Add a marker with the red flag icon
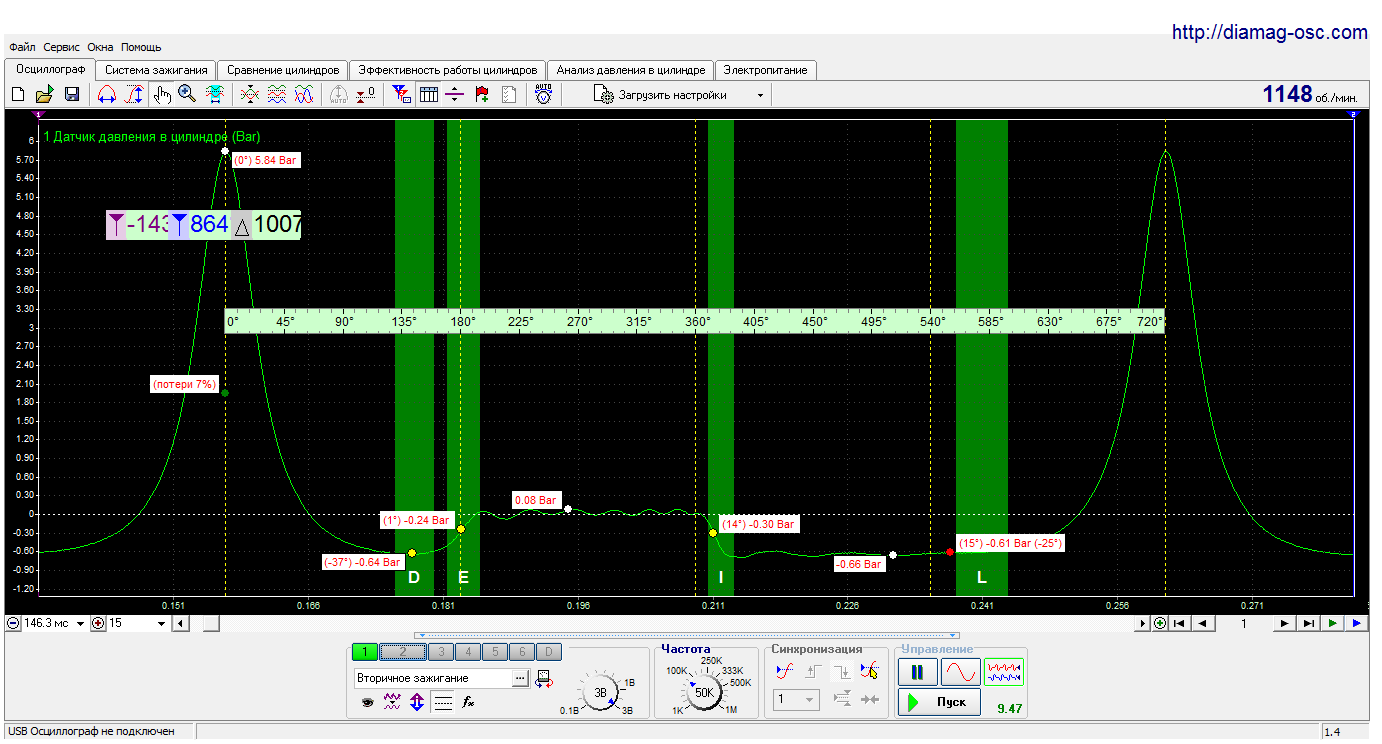Viewport: 1382px width, 744px height. [x=482, y=94]
